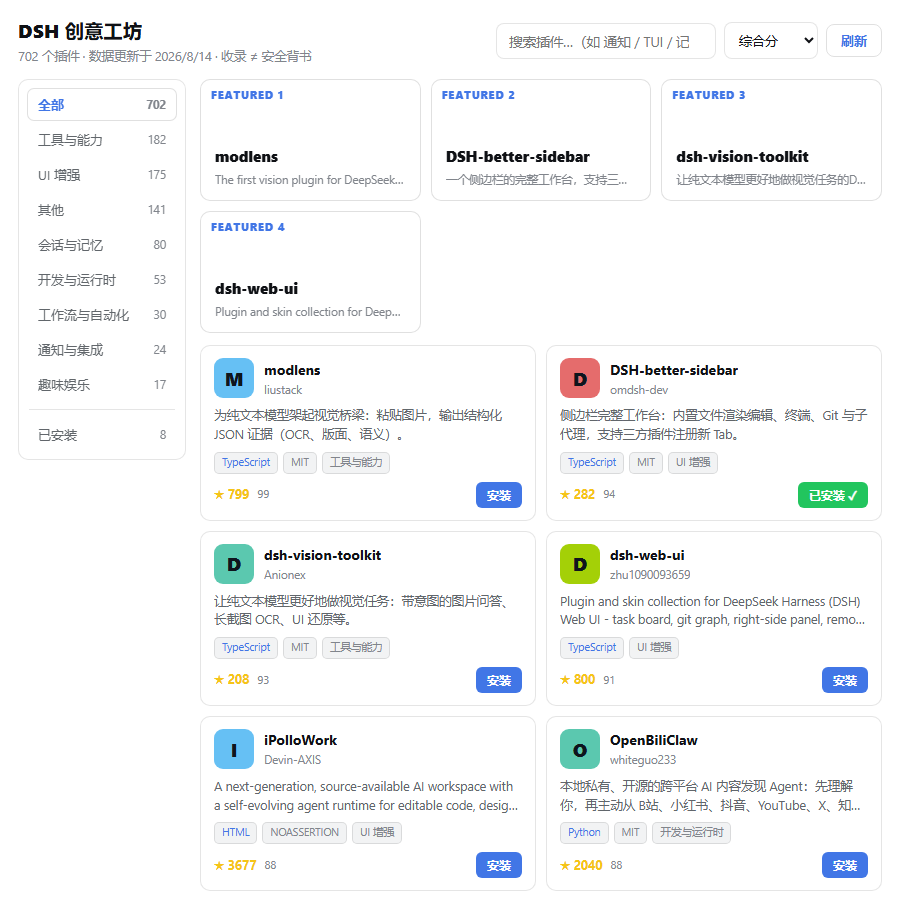
Task: Click author name omdsh-dev
Action: click(639, 390)
